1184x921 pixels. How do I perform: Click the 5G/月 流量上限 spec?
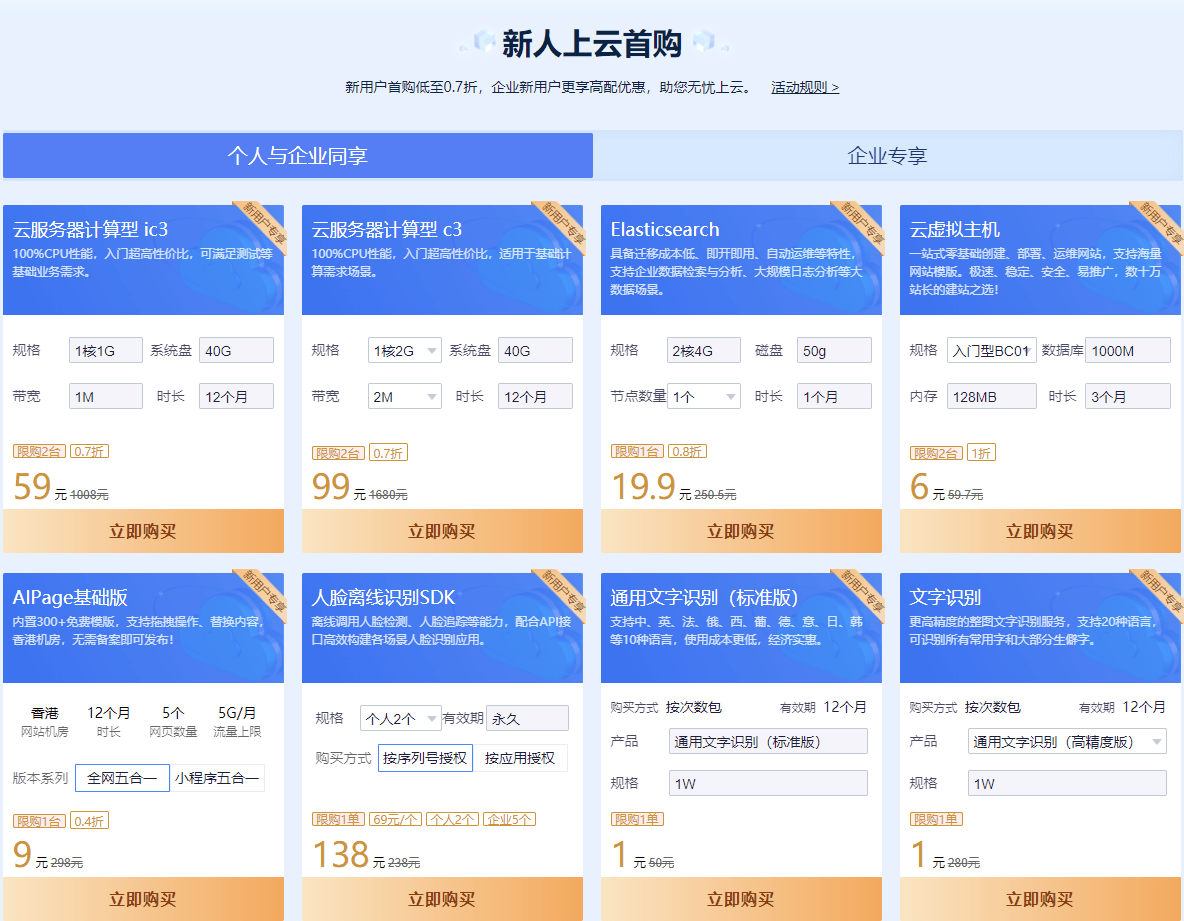237,721
